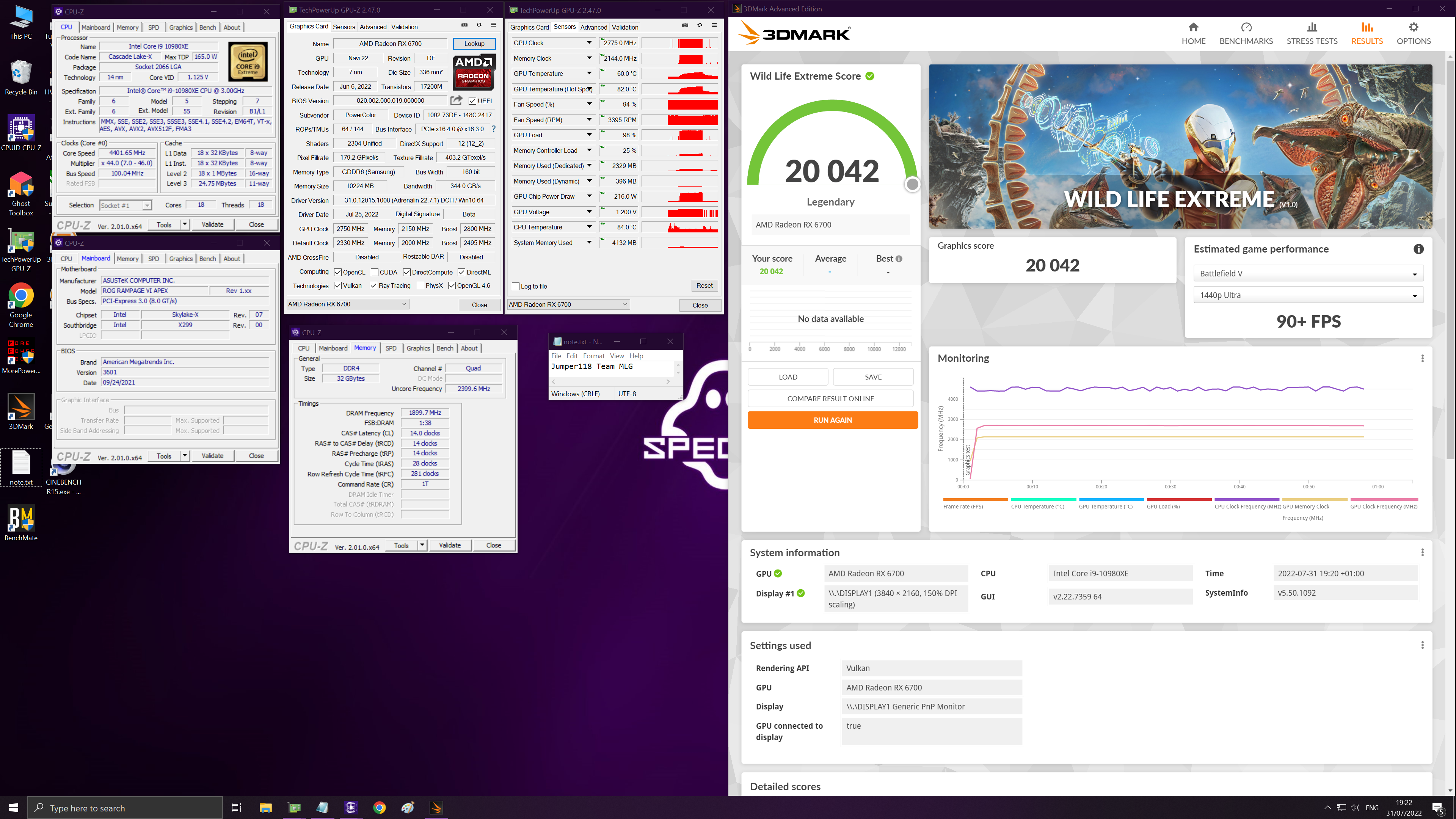The width and height of the screenshot is (1456, 819).
Task: Open Tools dropdown arrow in CPU-Z Memory window
Action: coord(422,545)
